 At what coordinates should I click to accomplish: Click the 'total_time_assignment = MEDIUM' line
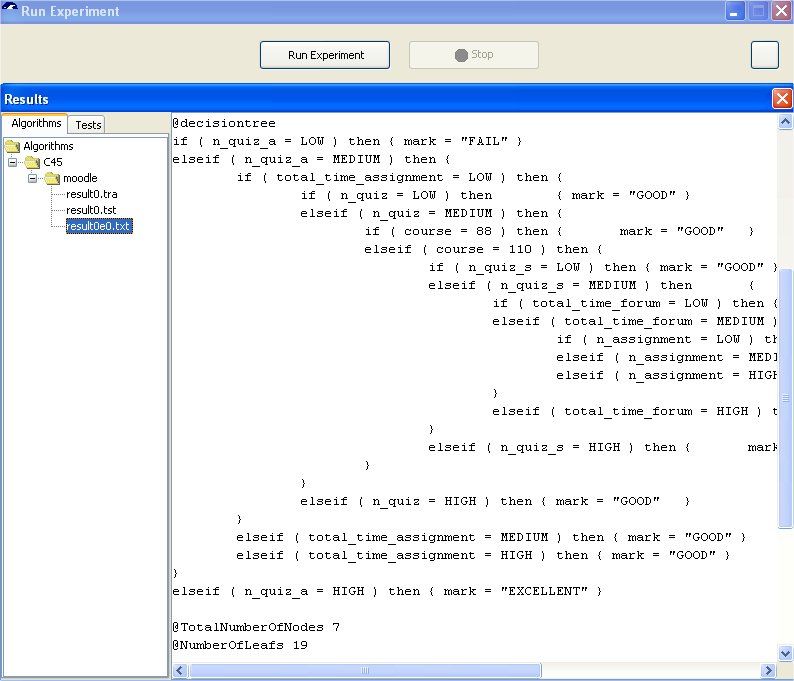point(491,537)
